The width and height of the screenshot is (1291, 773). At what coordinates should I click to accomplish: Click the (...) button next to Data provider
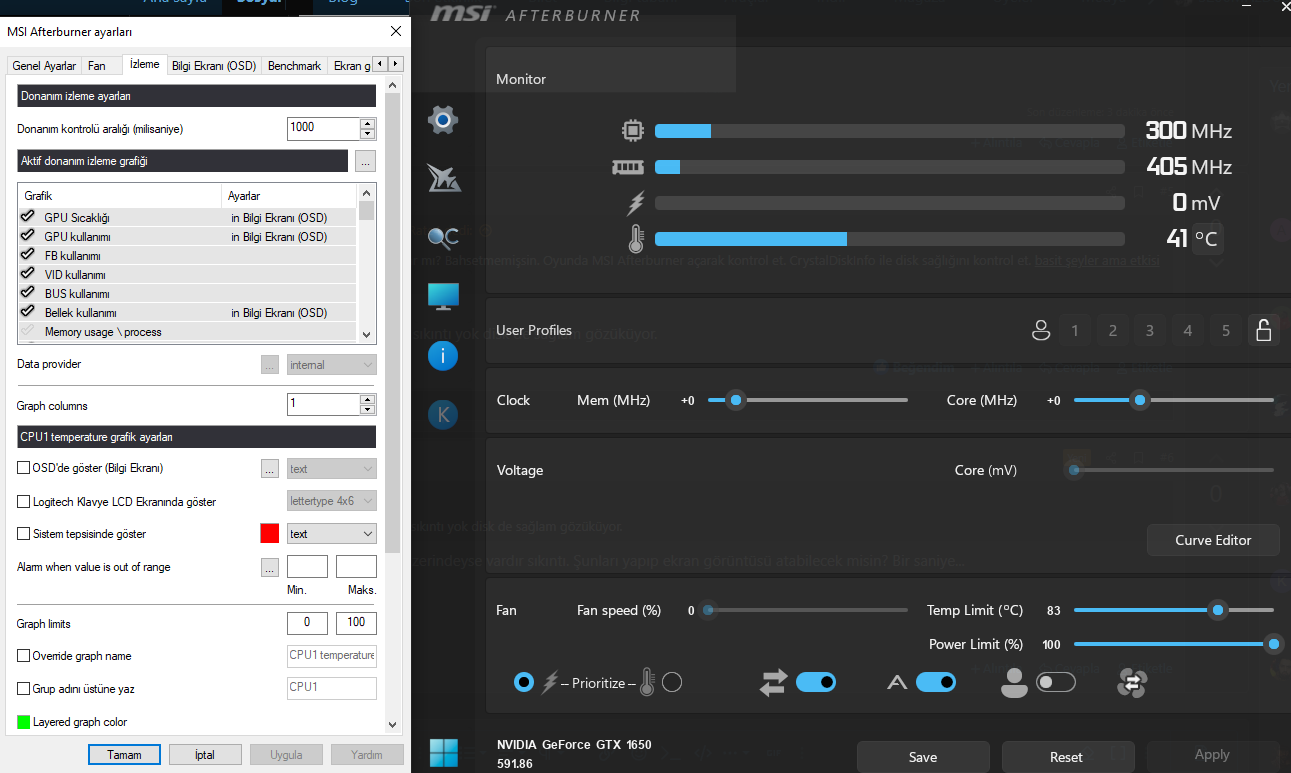pos(269,365)
